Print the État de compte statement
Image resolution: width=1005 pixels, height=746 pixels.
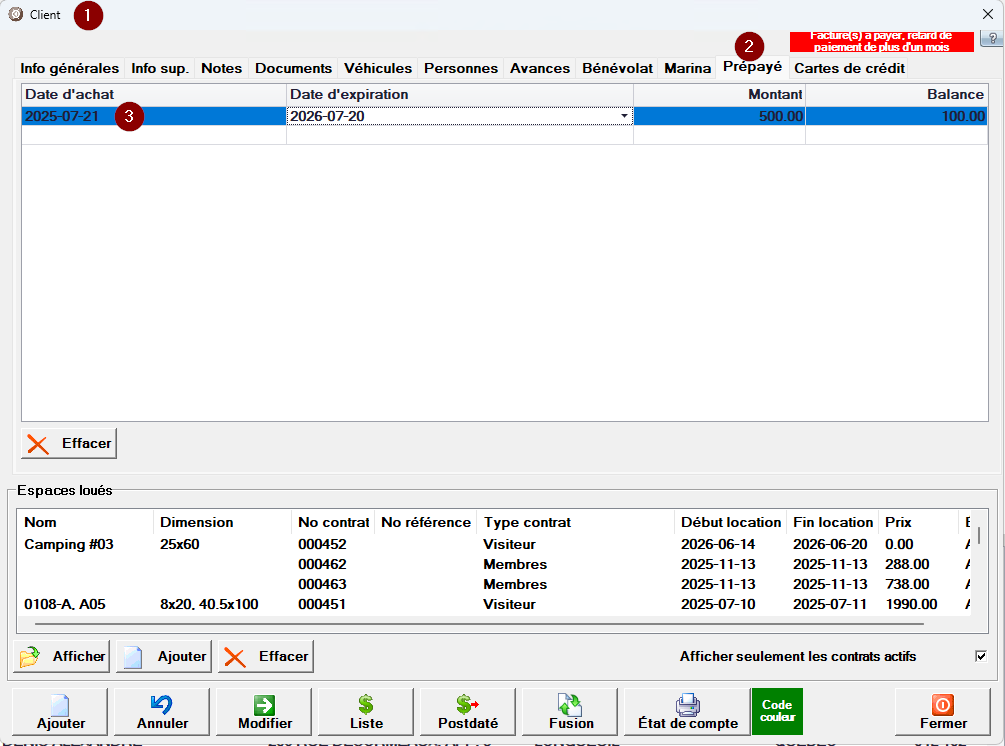coord(687,712)
